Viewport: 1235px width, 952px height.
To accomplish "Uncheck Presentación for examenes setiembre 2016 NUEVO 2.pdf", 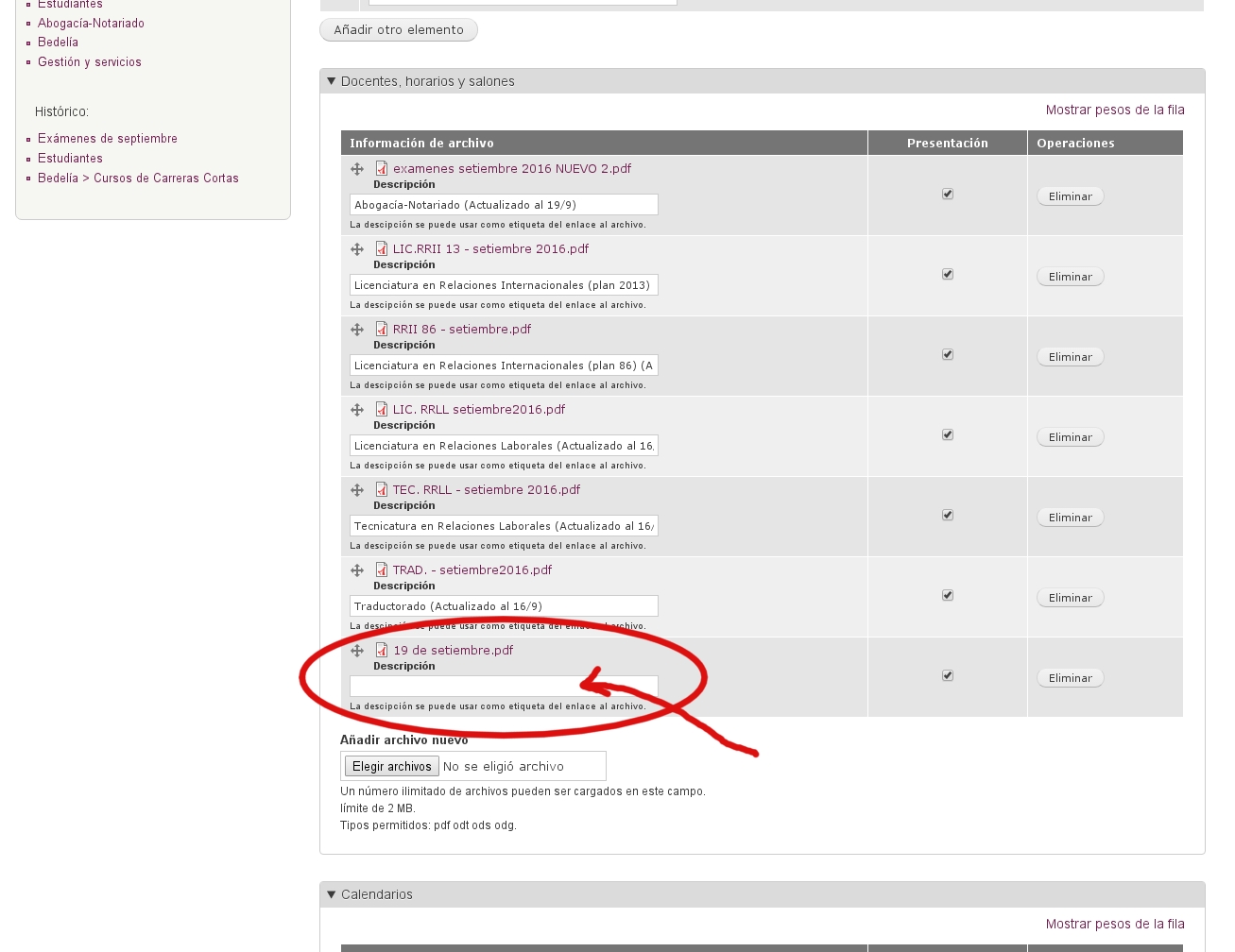I will point(948,194).
